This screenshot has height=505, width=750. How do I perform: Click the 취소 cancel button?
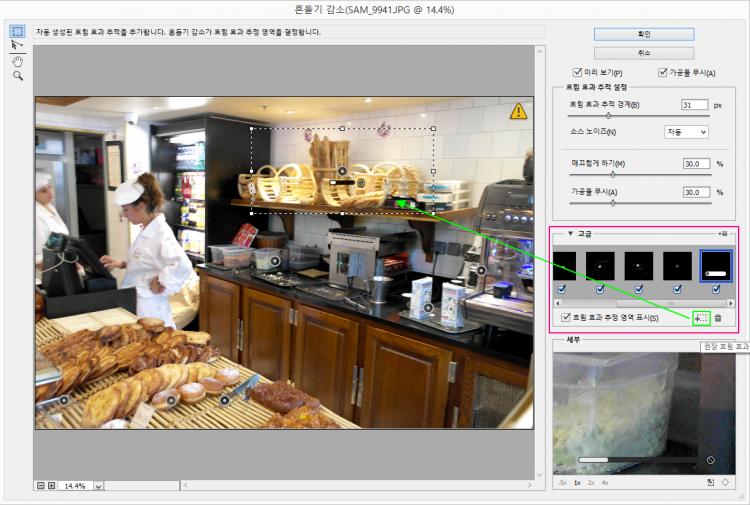coord(643,52)
